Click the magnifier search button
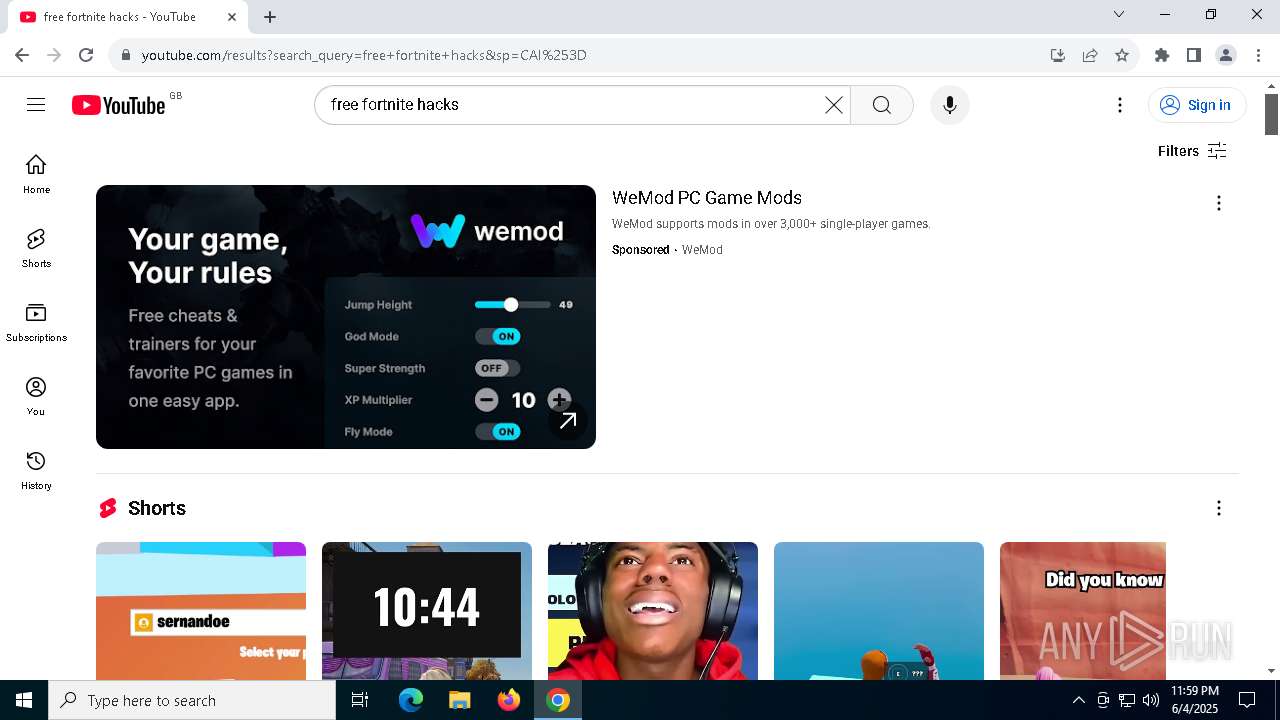Image resolution: width=1280 pixels, height=720 pixels. 881,105
